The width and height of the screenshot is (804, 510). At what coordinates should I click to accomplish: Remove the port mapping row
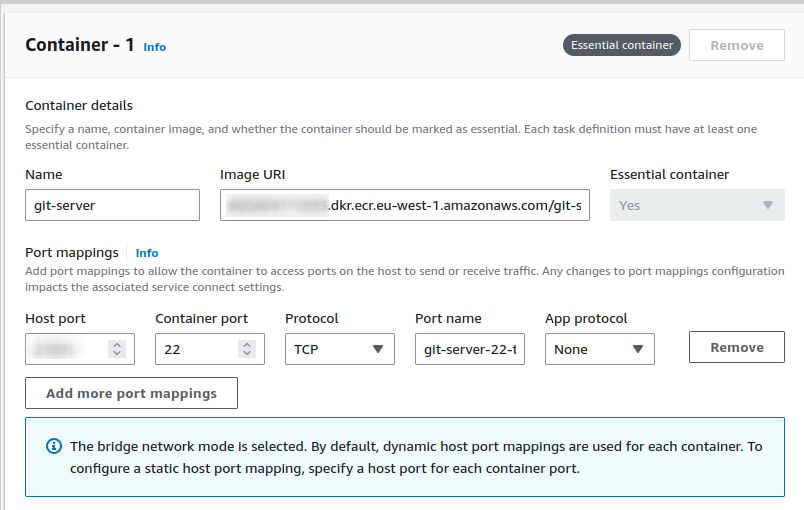click(736, 347)
